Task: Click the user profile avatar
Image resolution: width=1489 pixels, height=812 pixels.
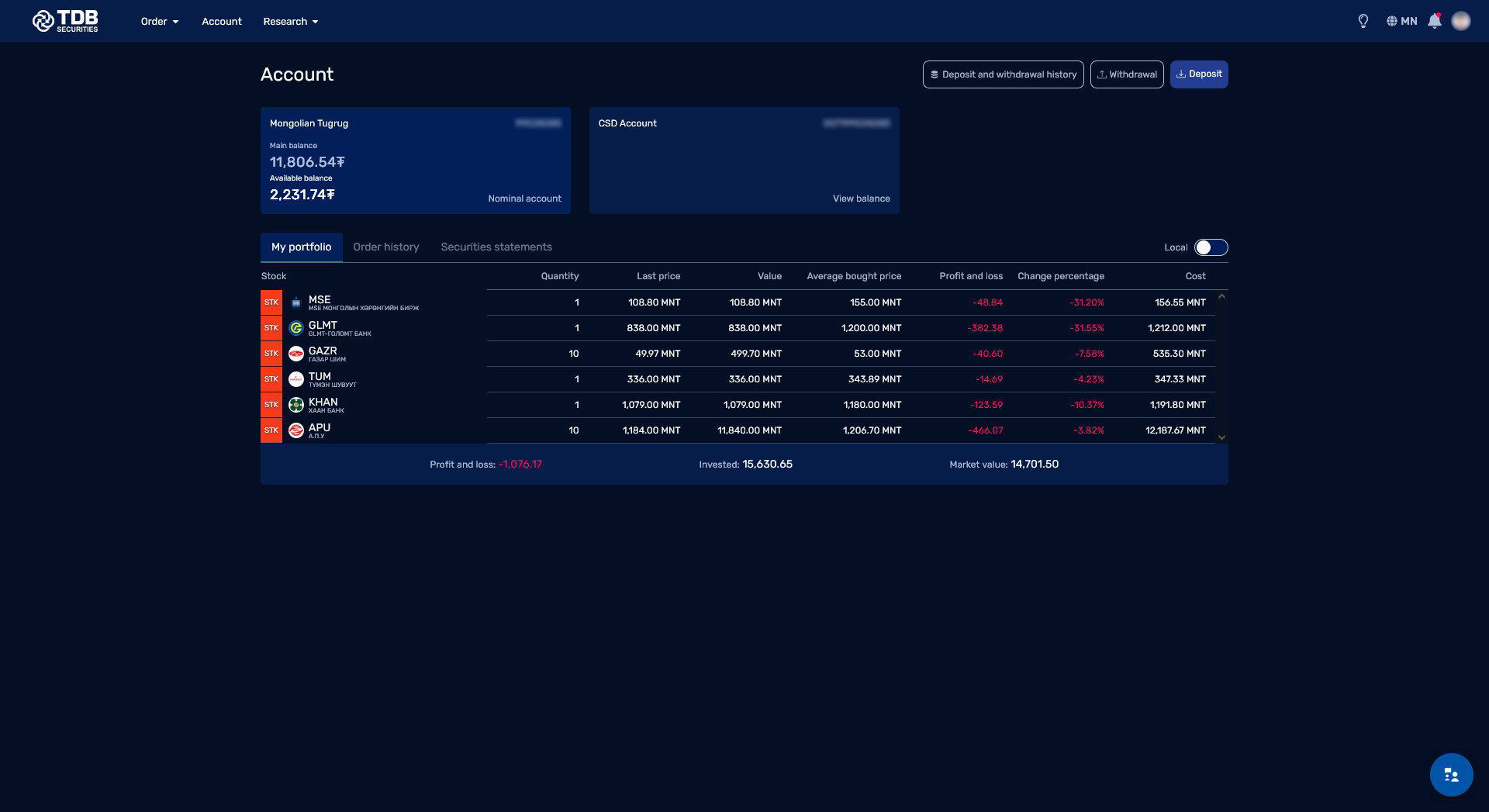Action: (x=1461, y=21)
